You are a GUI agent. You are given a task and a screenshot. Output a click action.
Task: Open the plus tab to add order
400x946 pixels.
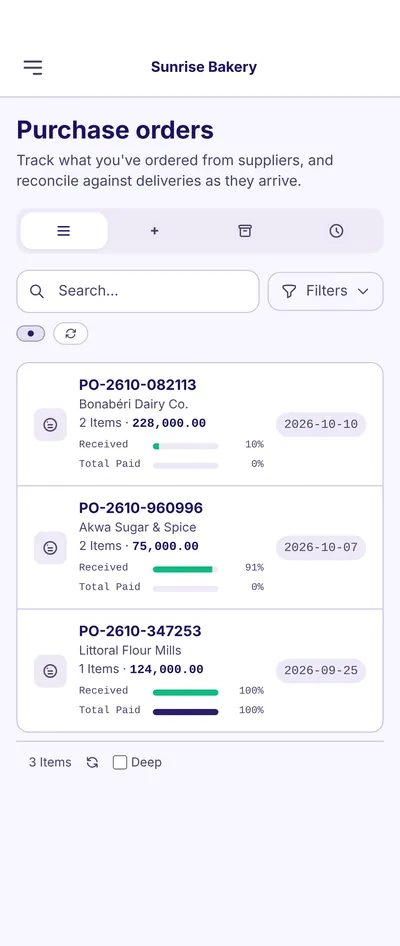(x=154, y=230)
